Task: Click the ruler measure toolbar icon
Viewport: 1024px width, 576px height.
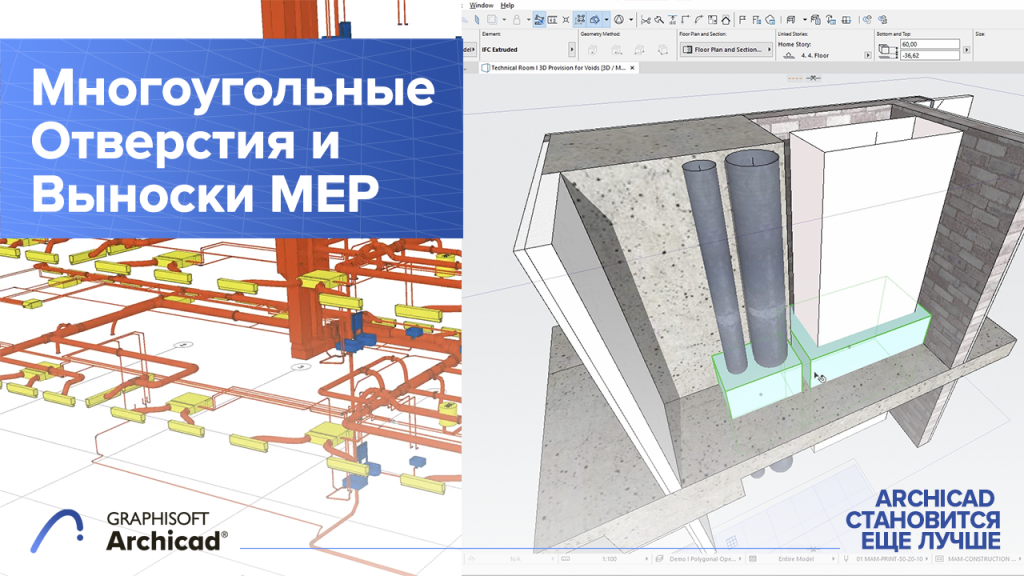Action: (x=552, y=20)
